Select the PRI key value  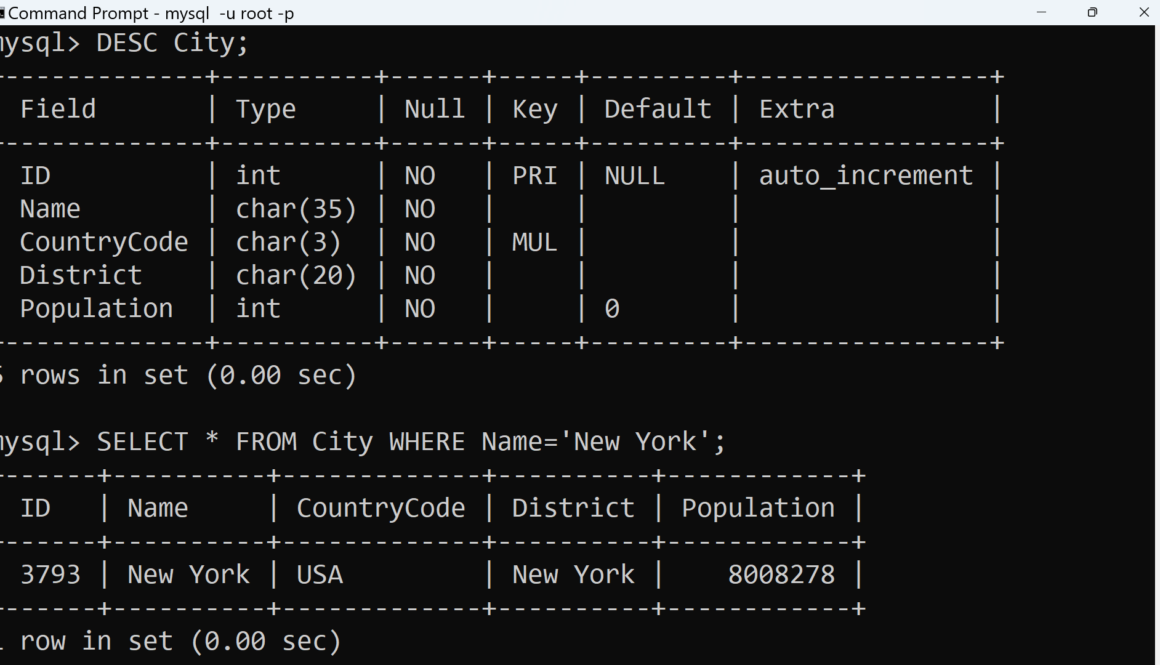(x=534, y=176)
